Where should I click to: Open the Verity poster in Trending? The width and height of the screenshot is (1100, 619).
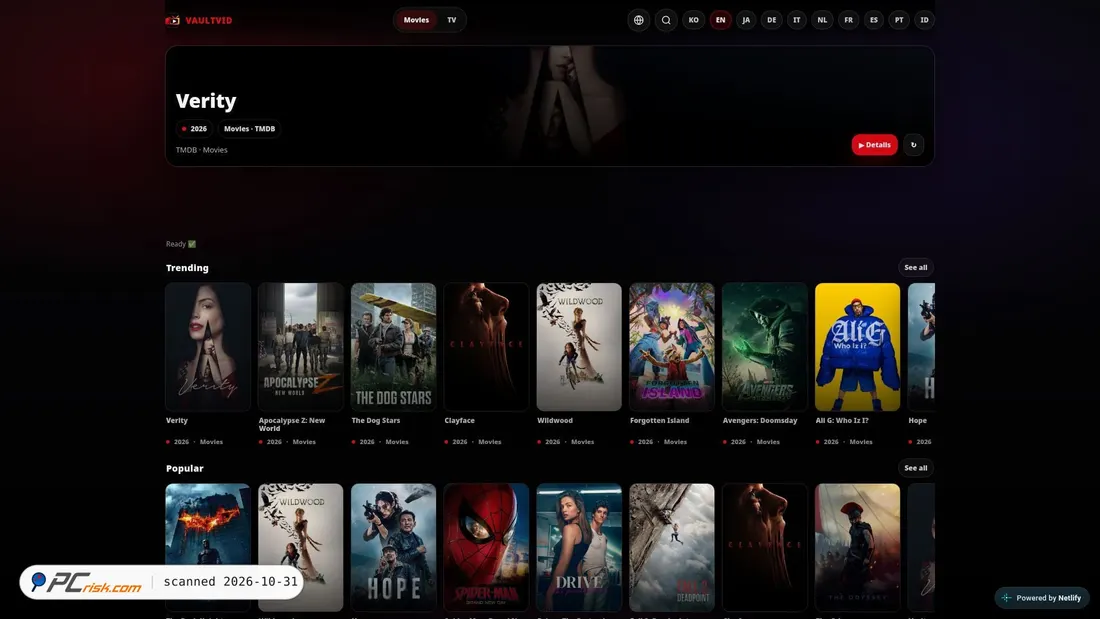coord(208,347)
